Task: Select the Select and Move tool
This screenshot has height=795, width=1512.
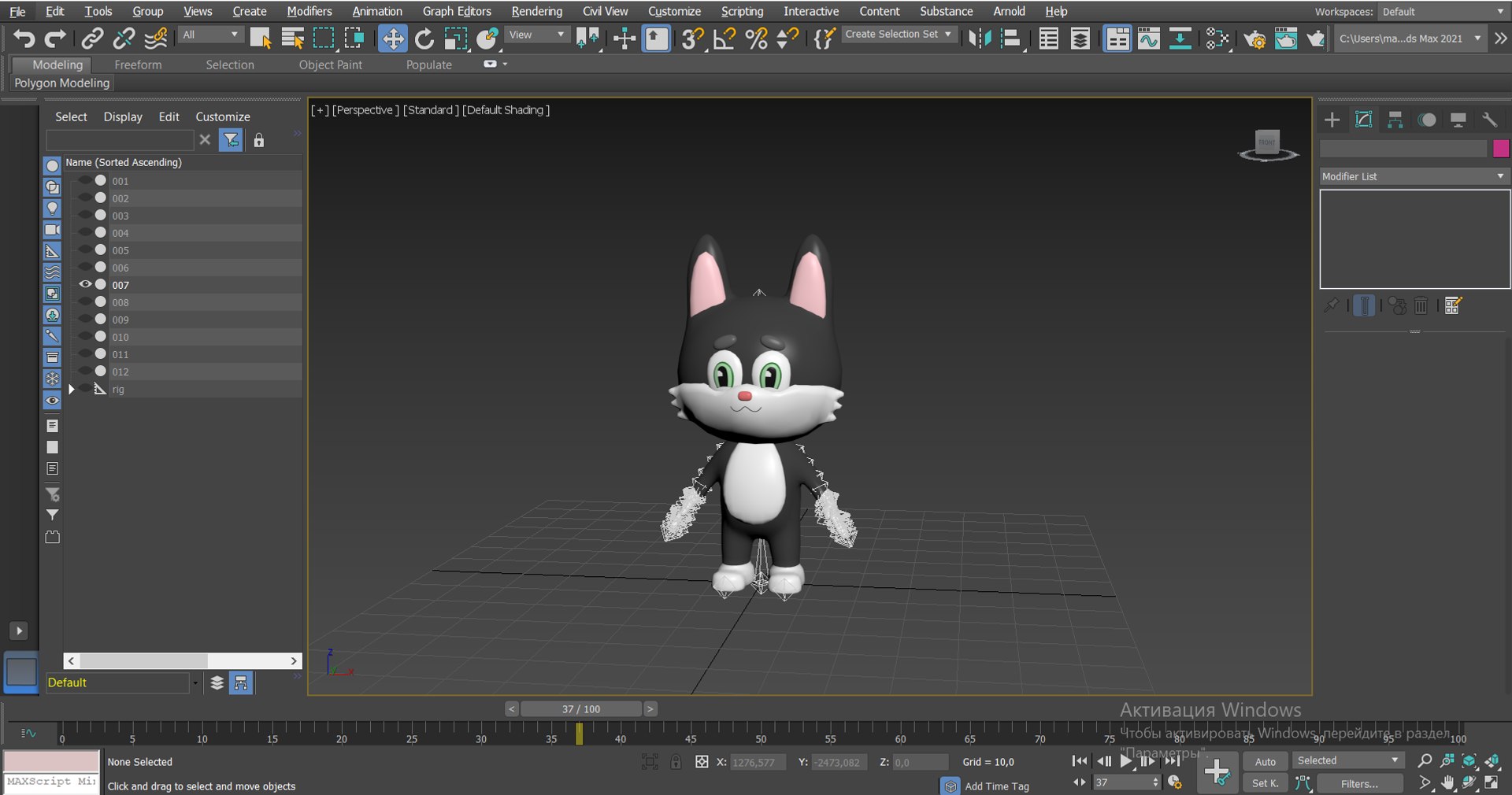Action: (x=392, y=39)
